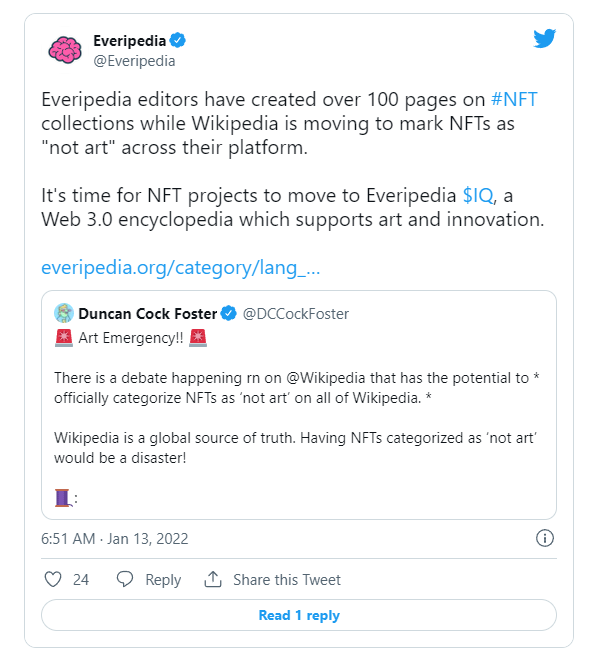Click the reply speech bubble icon
Screen dimensions: 600x655
pos(125,579)
